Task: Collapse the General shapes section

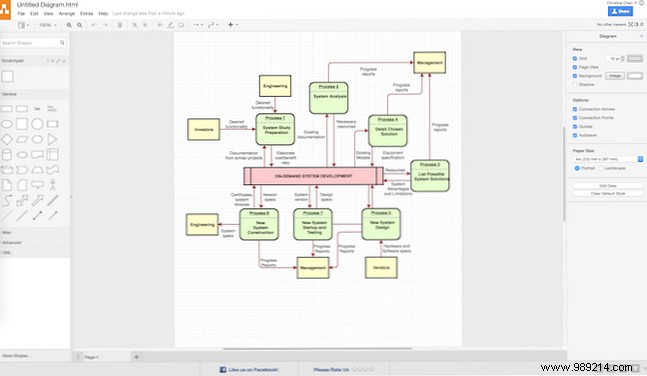Action: pyautogui.click(x=35, y=94)
